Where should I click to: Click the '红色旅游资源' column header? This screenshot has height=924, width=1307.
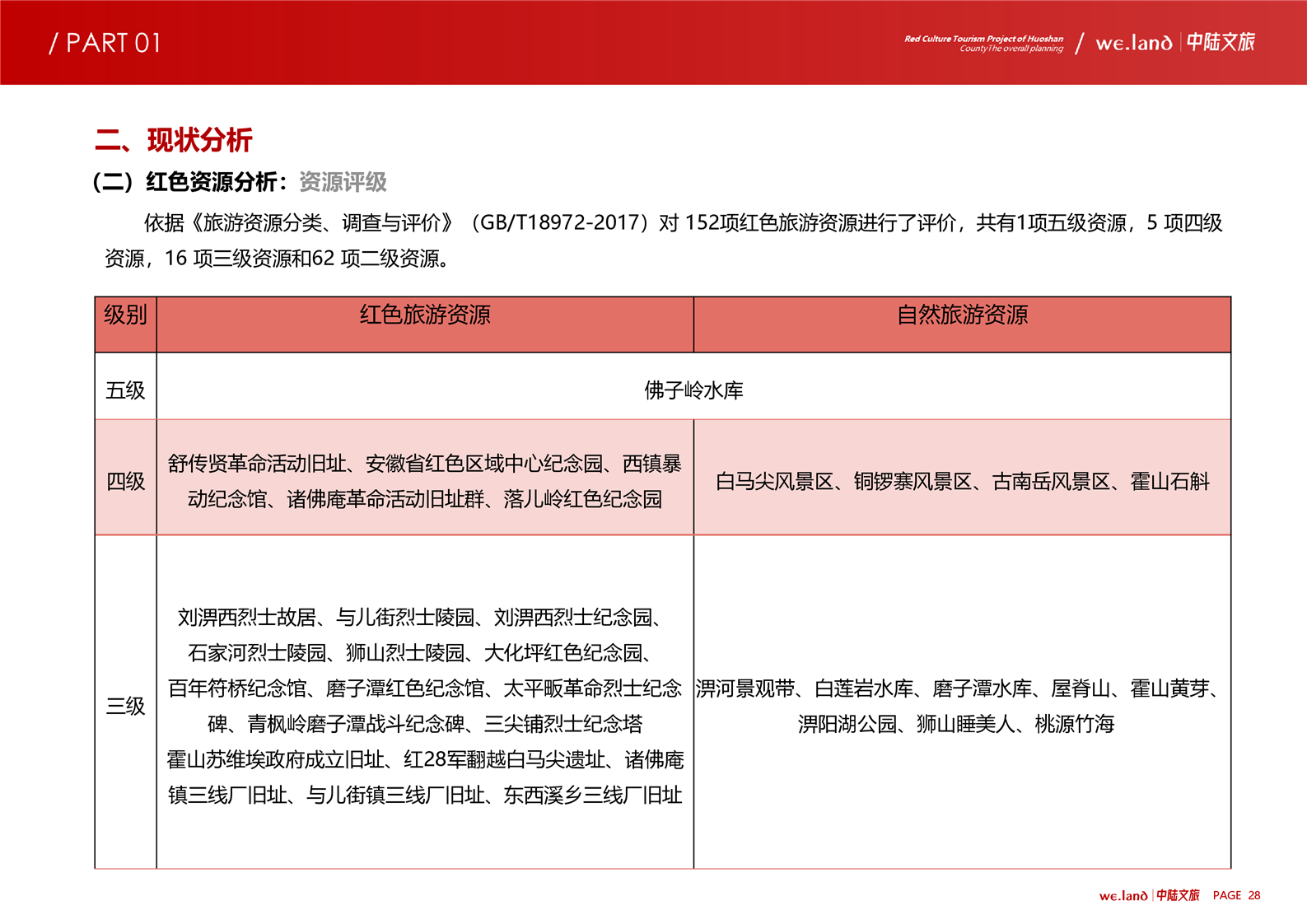(425, 315)
